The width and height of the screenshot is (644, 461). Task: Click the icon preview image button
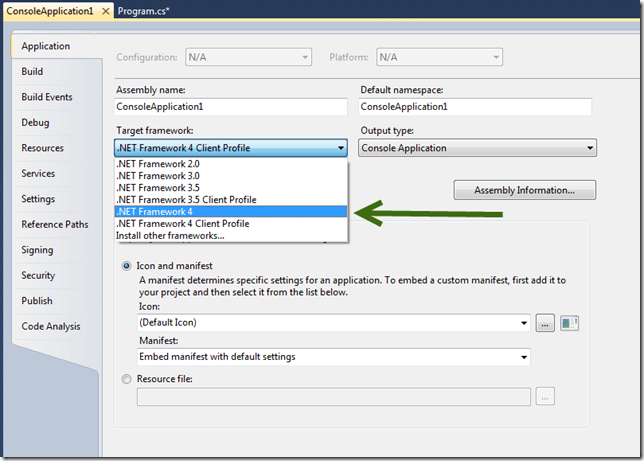(x=569, y=323)
